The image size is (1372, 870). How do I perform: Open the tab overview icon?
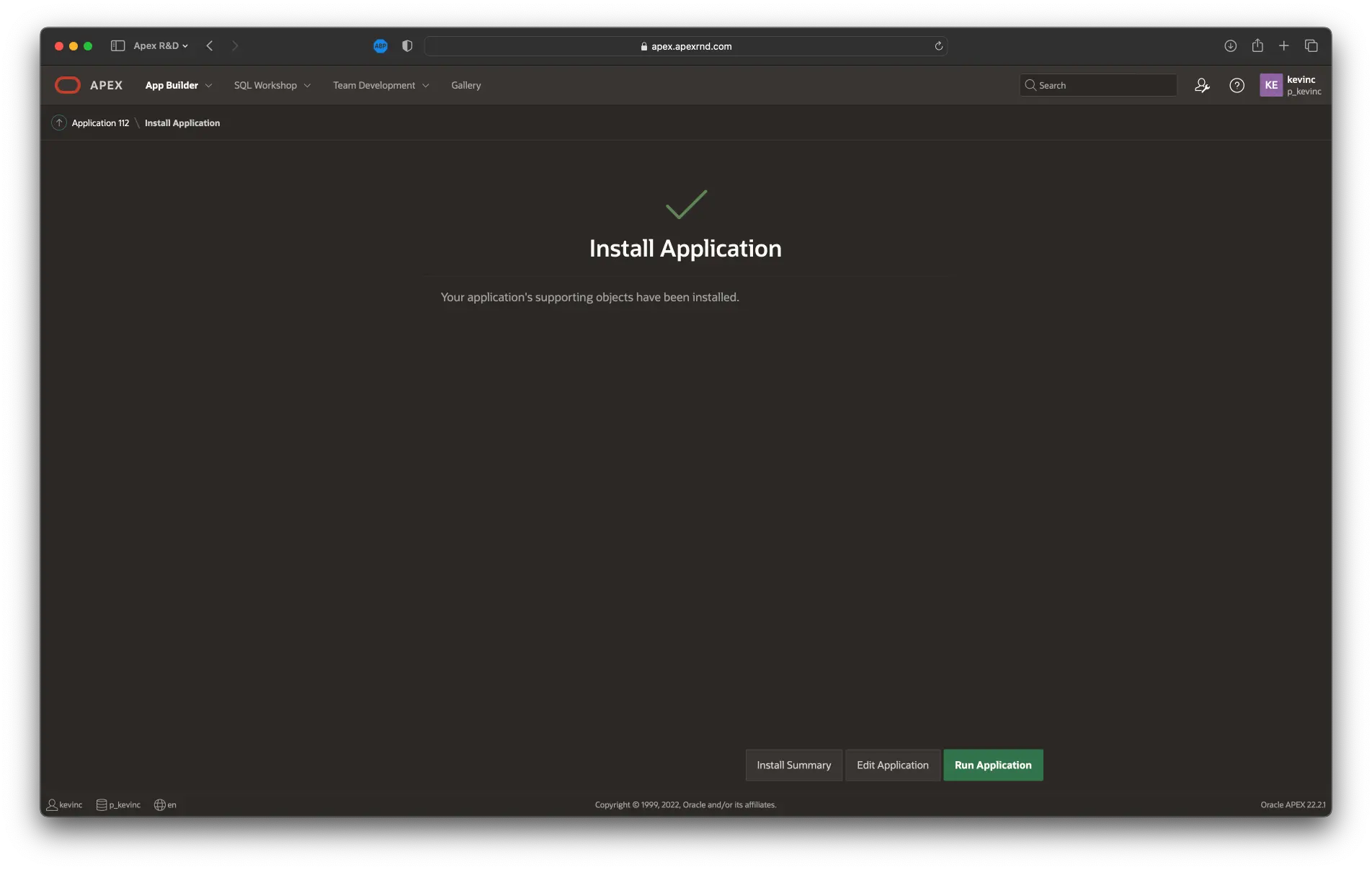pyautogui.click(x=1311, y=46)
